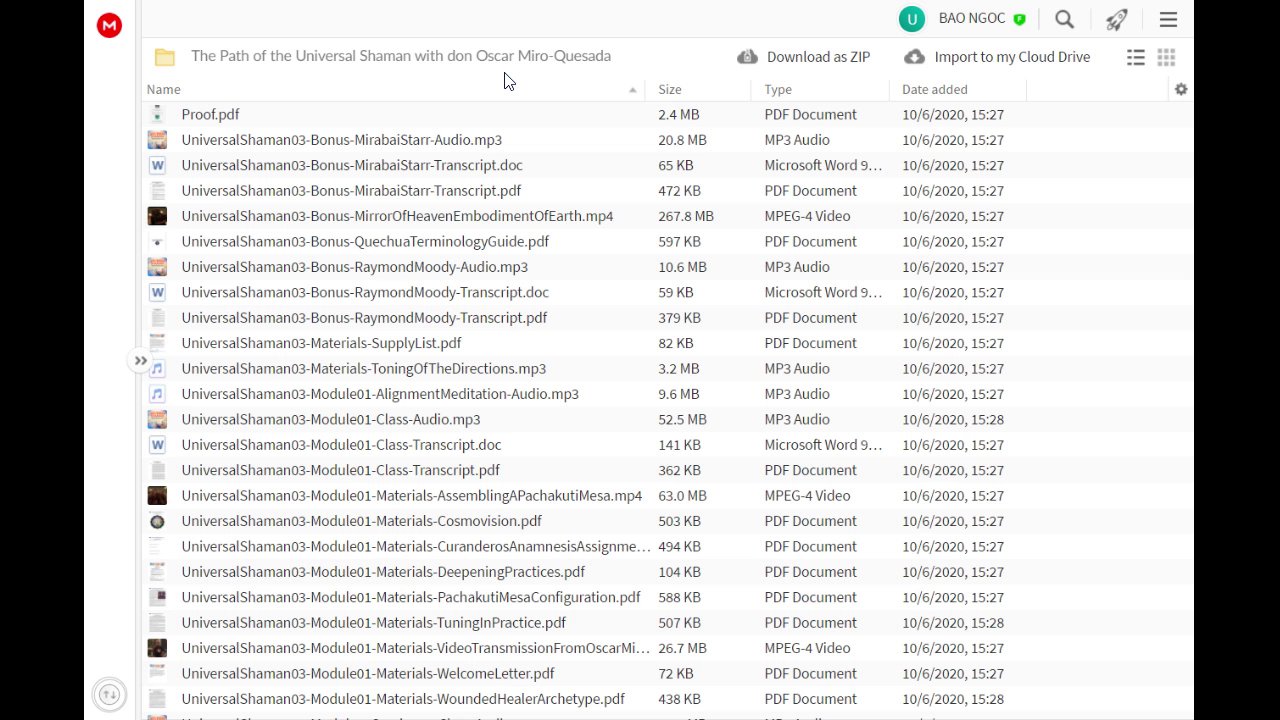This screenshot has width=1280, height=720.
Task: Click MirrorOfHeavenEmbodimentOfEarth.mp4 video thumbnail
Action: [x=157, y=216]
